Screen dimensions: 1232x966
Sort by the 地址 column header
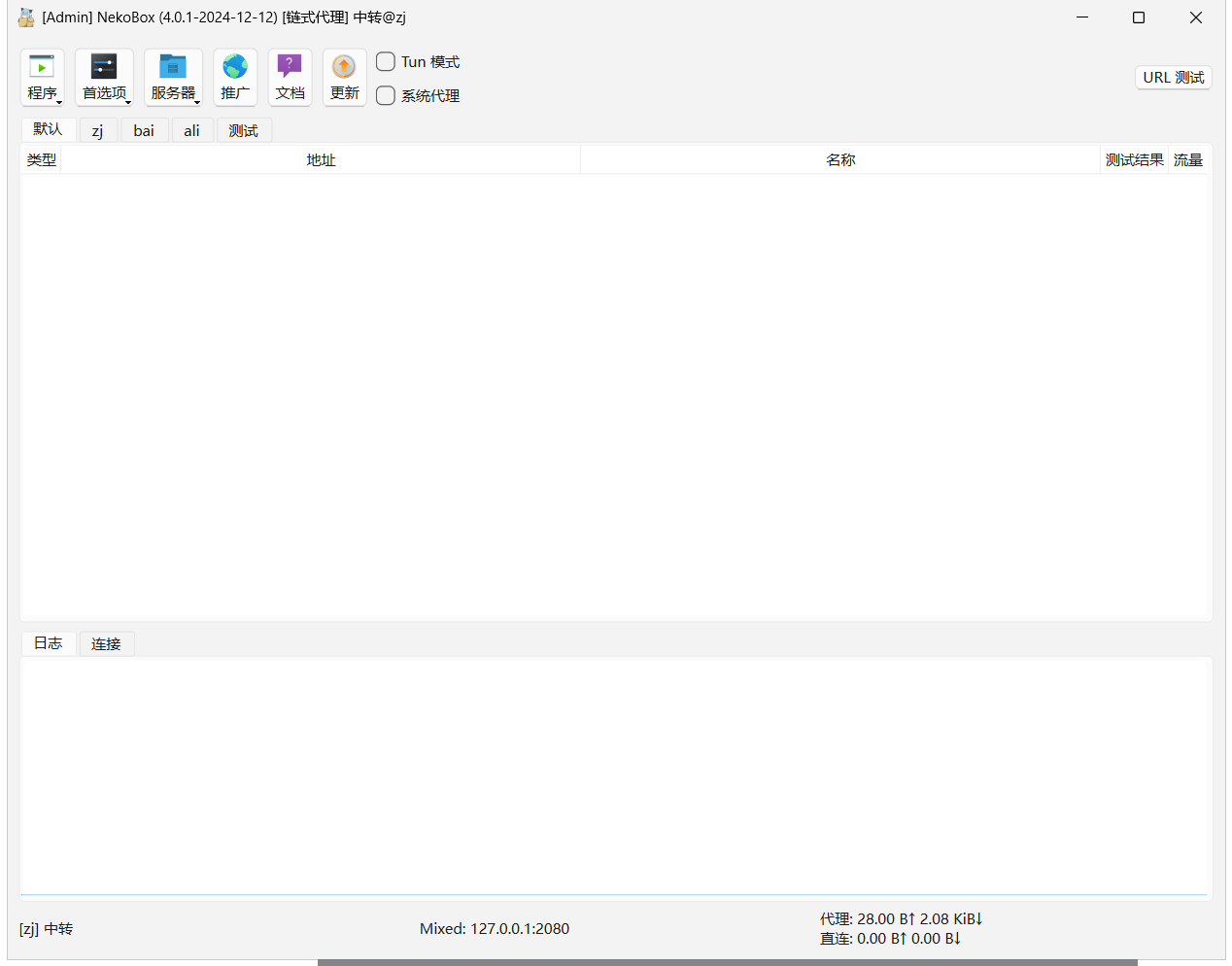point(321,160)
